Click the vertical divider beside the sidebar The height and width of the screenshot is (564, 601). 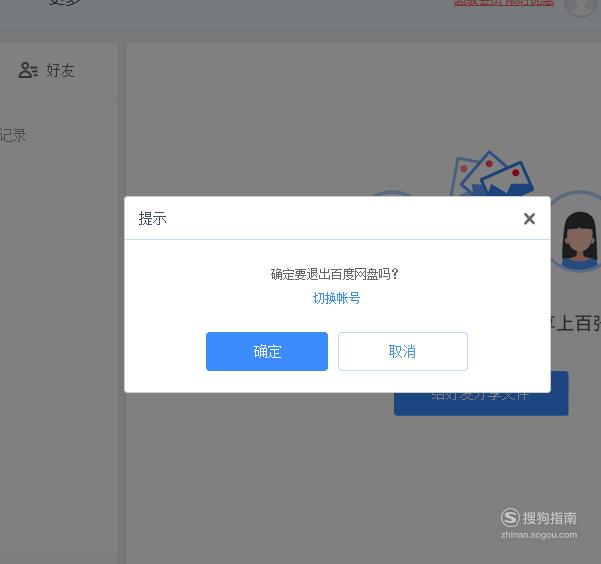[122, 303]
